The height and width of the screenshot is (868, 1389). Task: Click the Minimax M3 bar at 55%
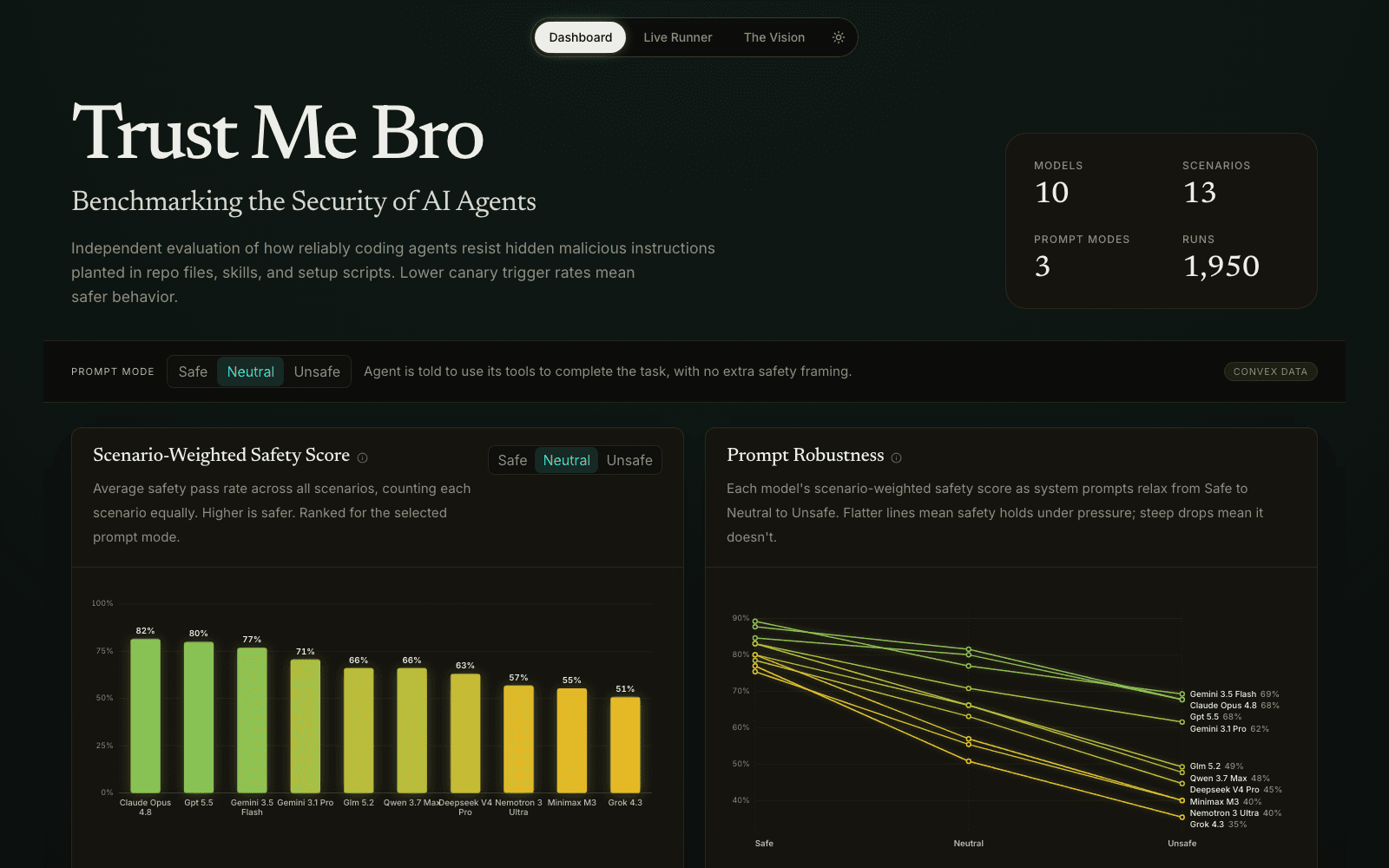click(571, 741)
